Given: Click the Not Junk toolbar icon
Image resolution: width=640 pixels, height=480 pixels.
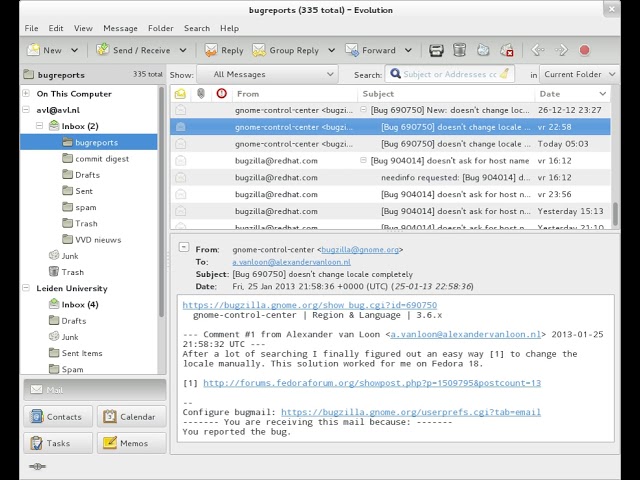Looking at the screenshot, I should point(506,50).
